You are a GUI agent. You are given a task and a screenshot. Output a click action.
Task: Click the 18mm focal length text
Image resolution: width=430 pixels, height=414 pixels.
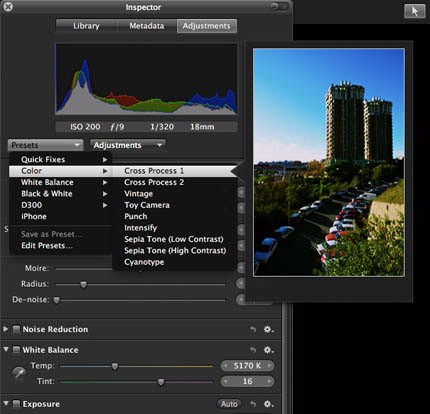point(202,127)
